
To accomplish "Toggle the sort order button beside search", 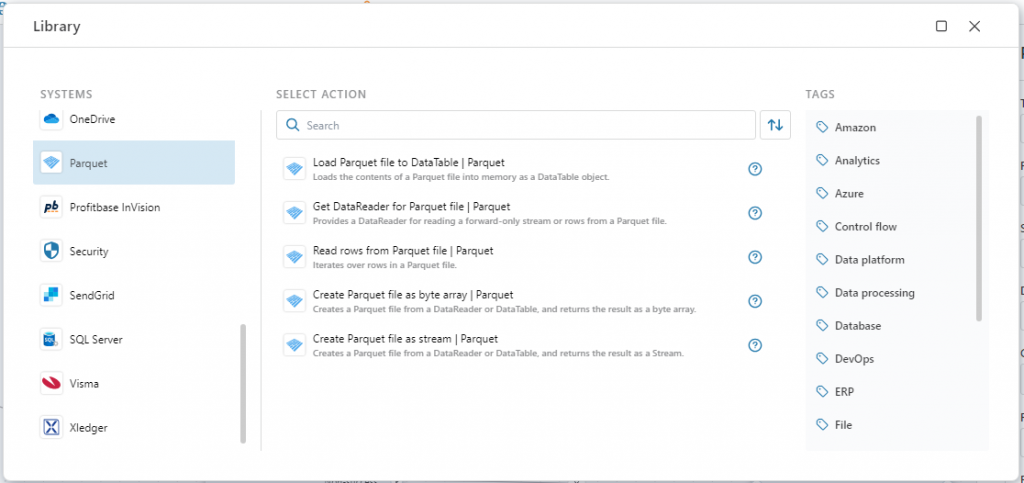I will point(775,125).
